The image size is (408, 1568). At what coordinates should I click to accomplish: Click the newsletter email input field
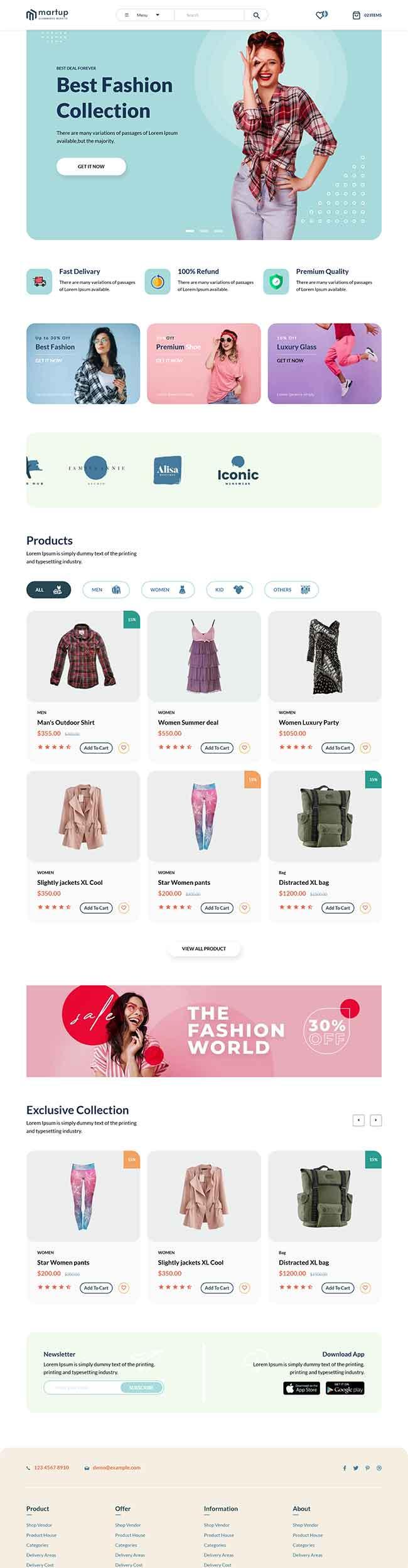pos(82,1387)
